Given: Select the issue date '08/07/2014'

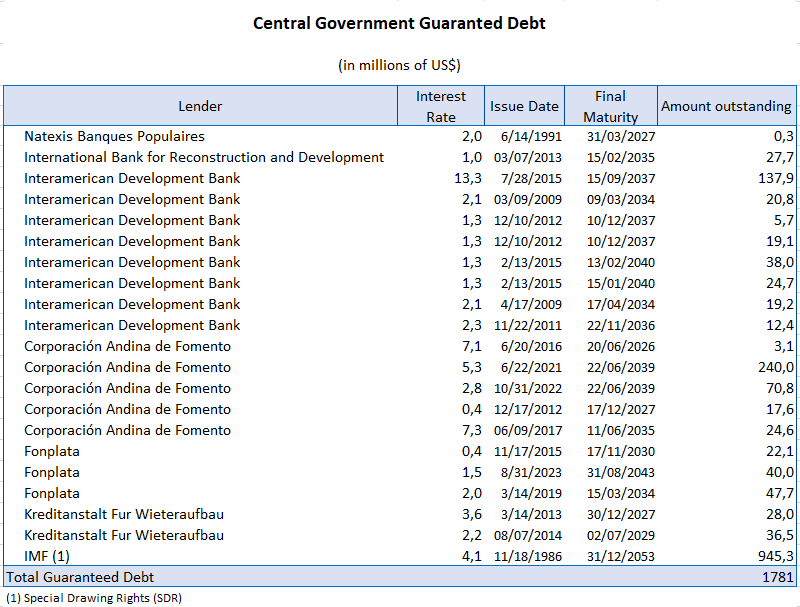Looking at the screenshot, I should (528, 536).
